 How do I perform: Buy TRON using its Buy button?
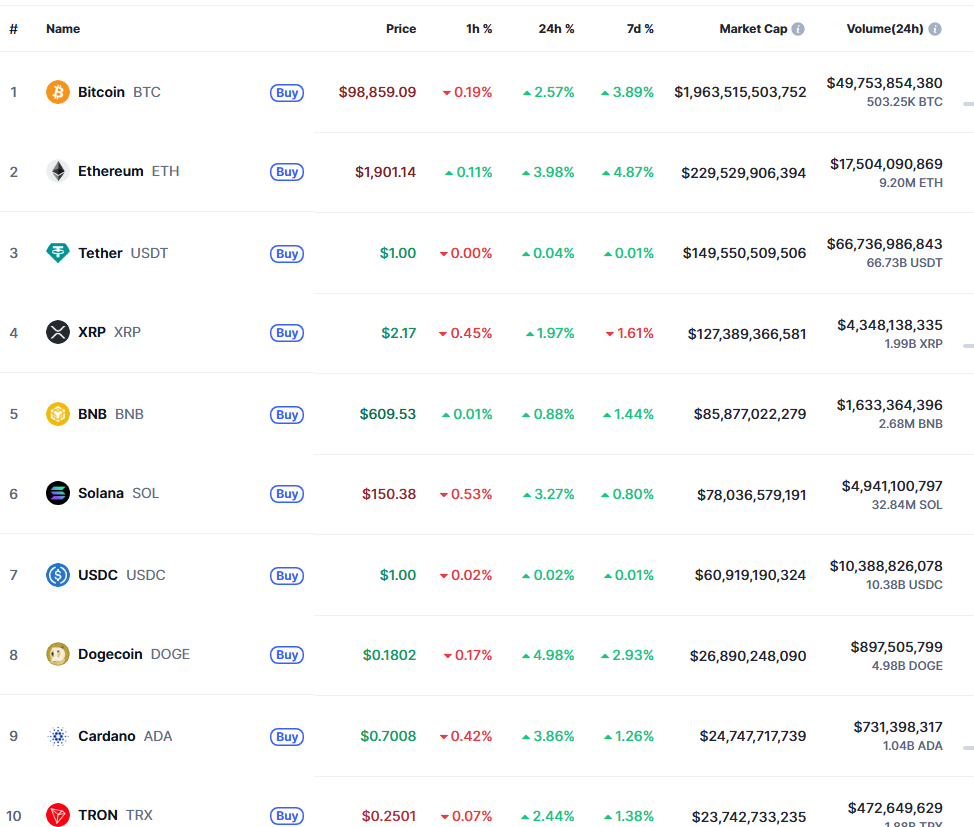click(x=287, y=816)
